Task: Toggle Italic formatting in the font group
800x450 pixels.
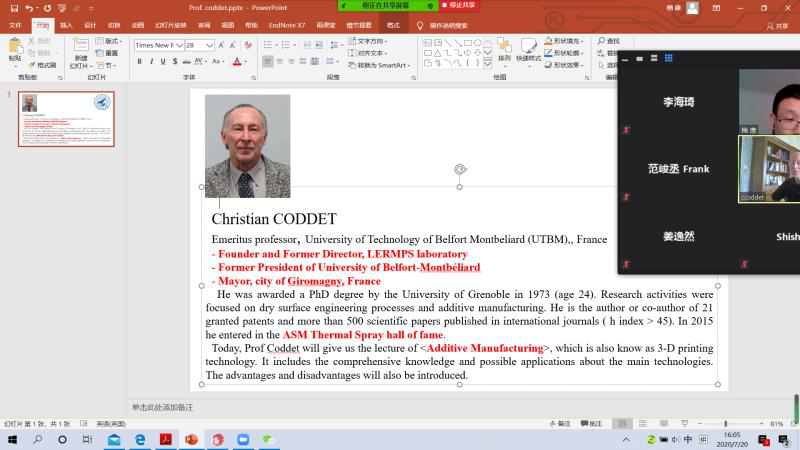Action: pyautogui.click(x=152, y=61)
